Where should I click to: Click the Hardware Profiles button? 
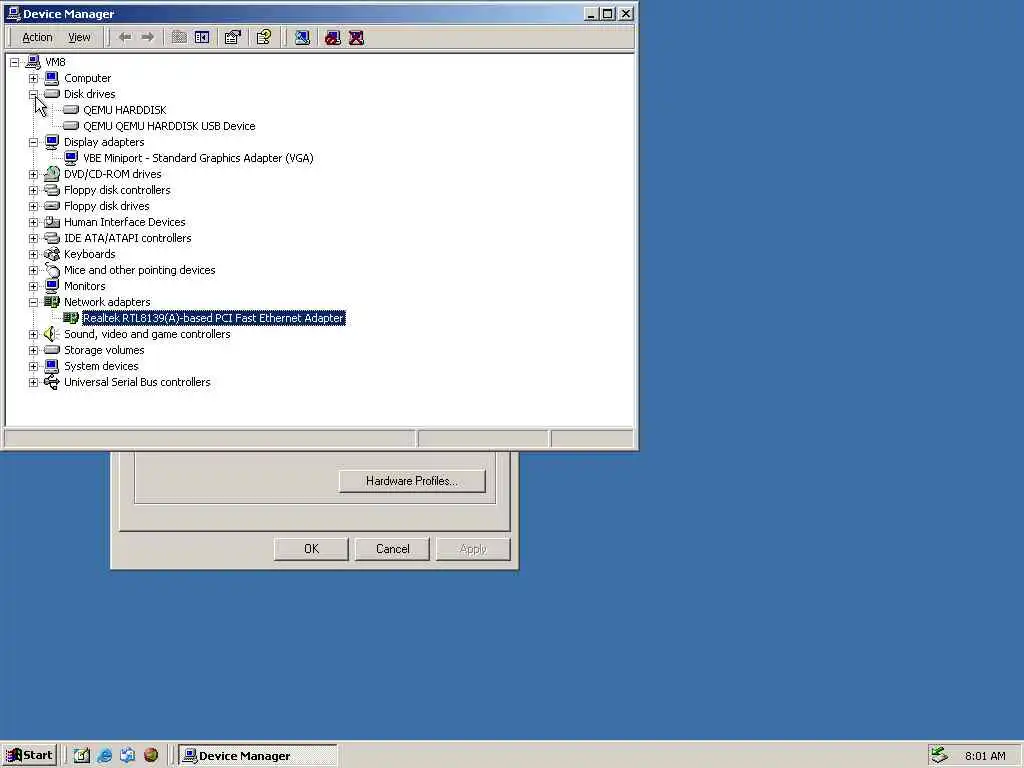(x=412, y=481)
